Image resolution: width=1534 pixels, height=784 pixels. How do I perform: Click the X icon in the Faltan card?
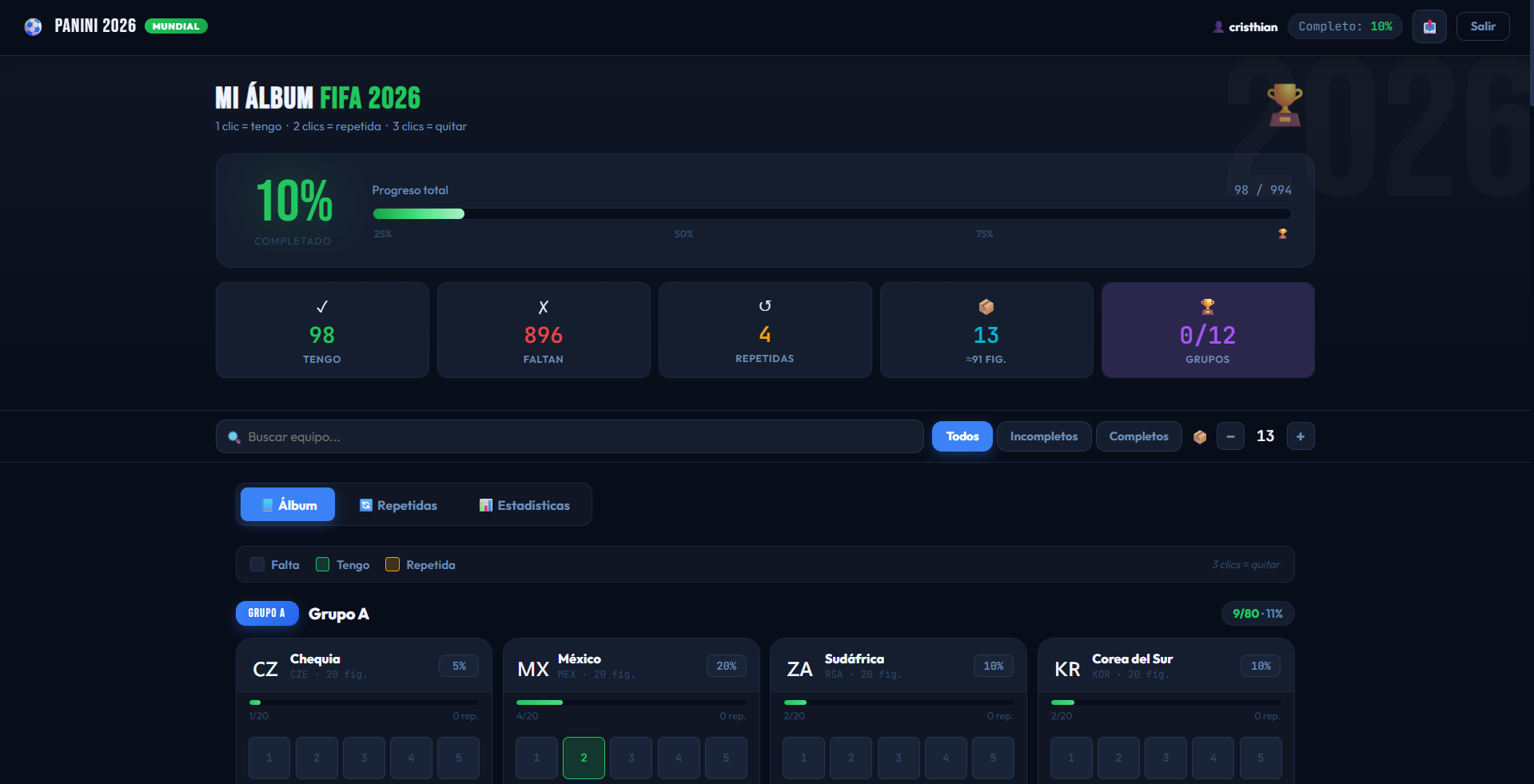pyautogui.click(x=544, y=306)
